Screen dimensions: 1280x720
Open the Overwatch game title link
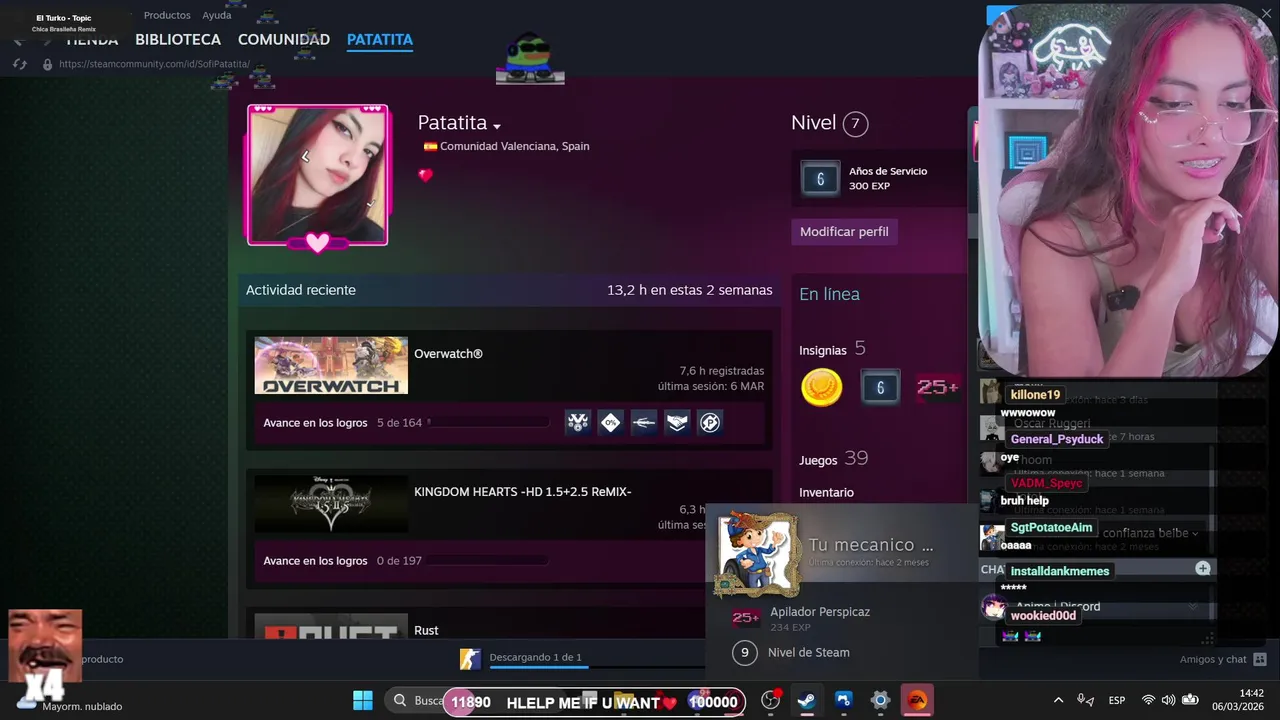point(448,354)
